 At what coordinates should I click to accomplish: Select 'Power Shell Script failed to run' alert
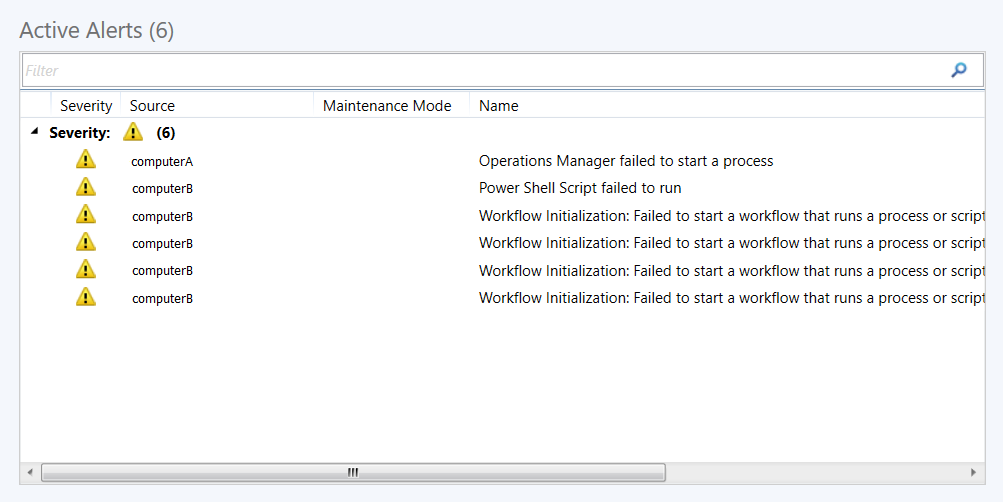point(580,188)
